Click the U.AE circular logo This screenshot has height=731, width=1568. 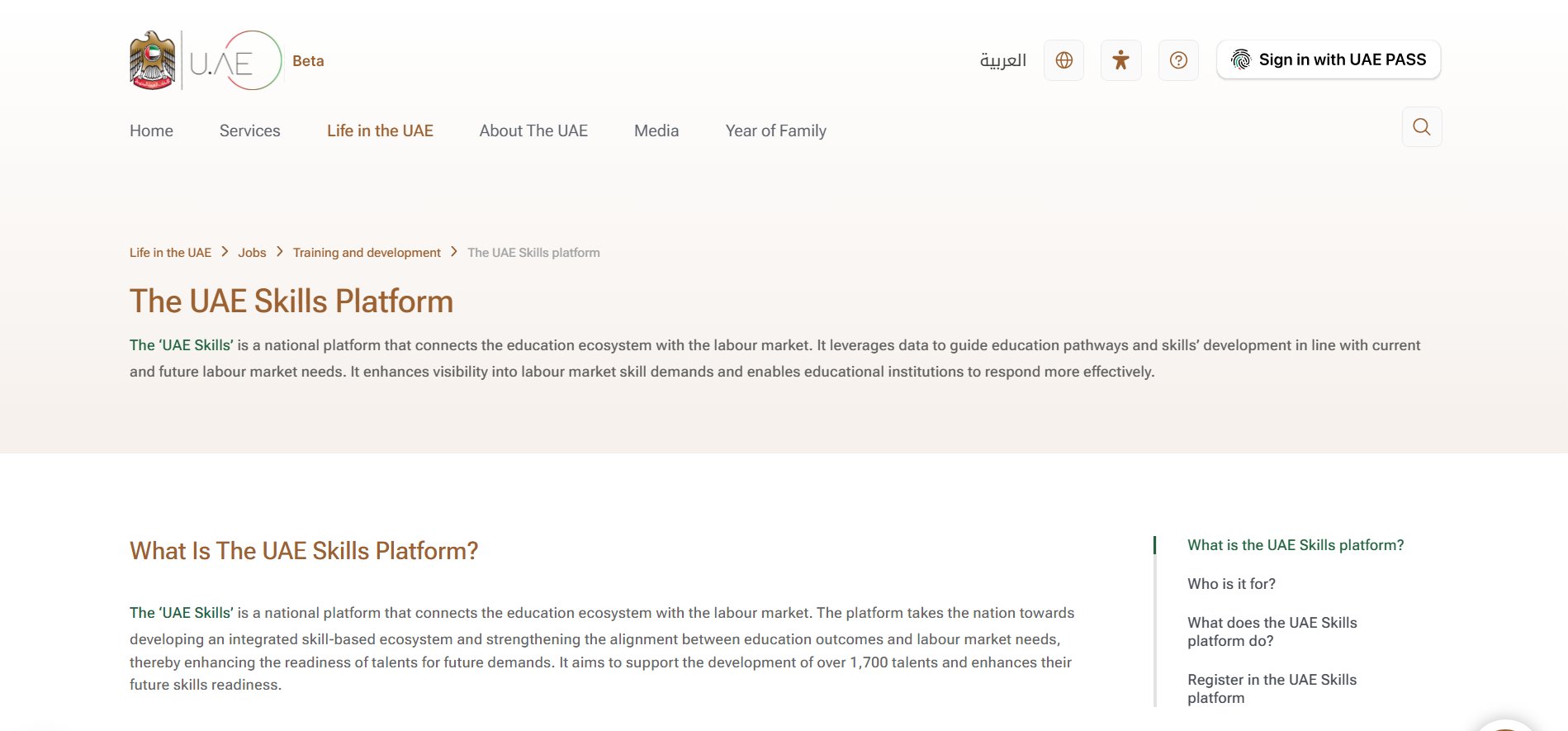pyautogui.click(x=236, y=60)
